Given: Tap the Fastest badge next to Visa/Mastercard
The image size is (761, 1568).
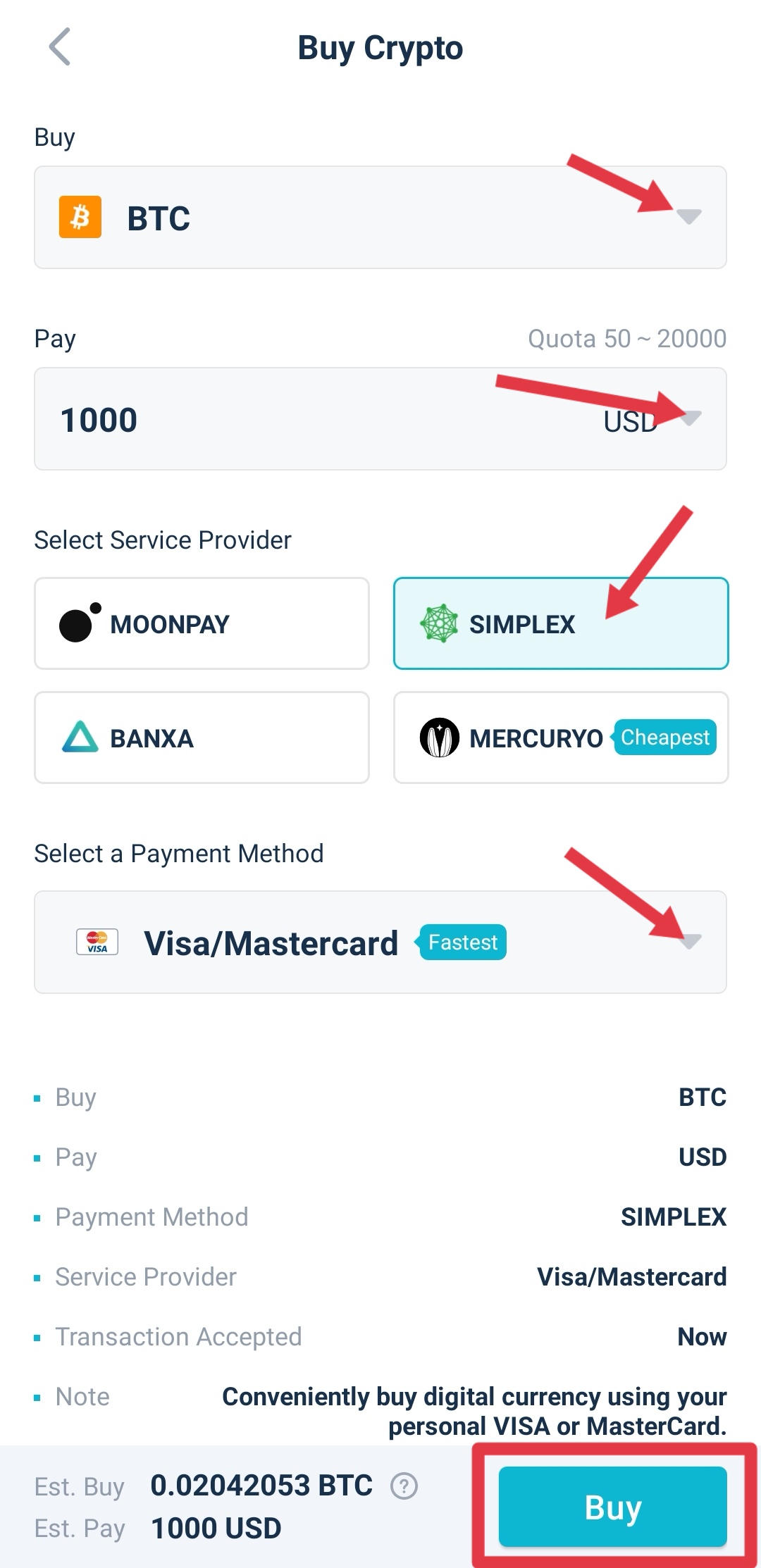Looking at the screenshot, I should [x=463, y=942].
